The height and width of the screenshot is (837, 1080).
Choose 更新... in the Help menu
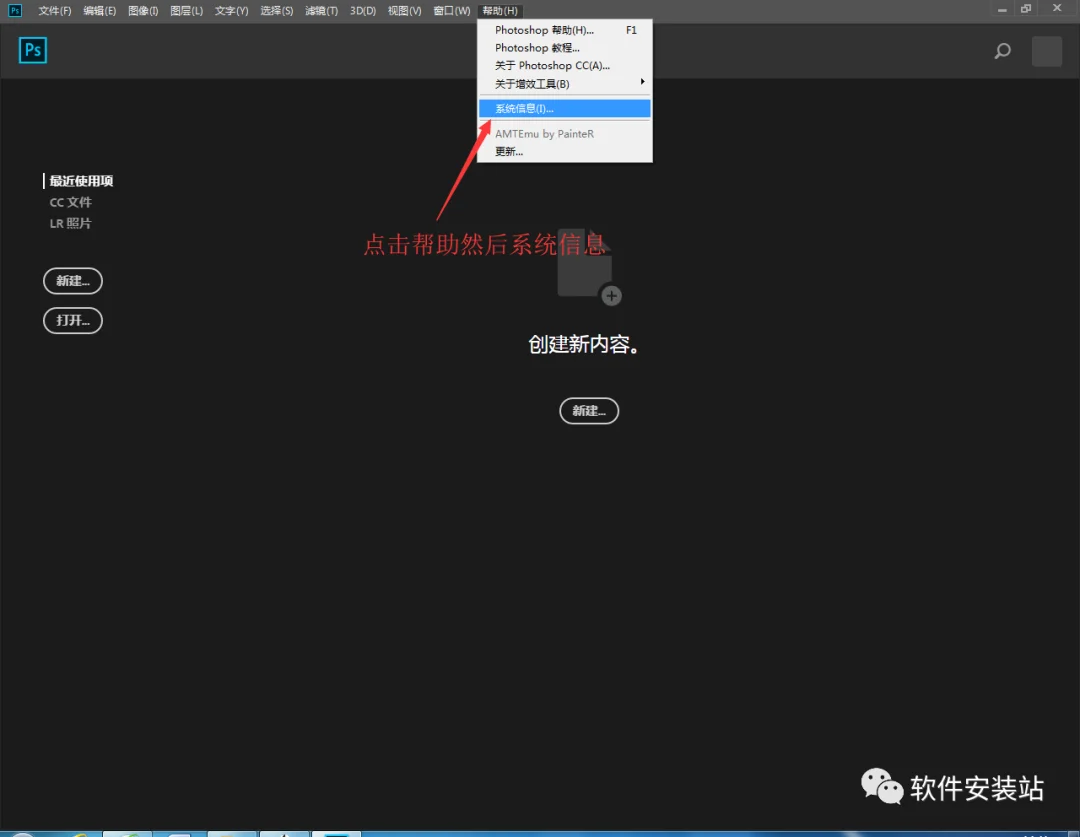[x=565, y=152]
